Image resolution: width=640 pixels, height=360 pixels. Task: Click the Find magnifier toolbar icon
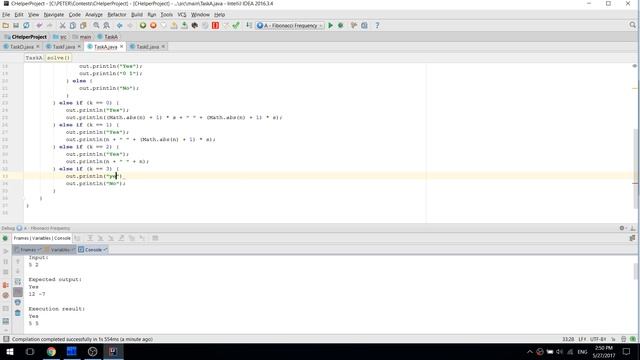tap(96, 25)
